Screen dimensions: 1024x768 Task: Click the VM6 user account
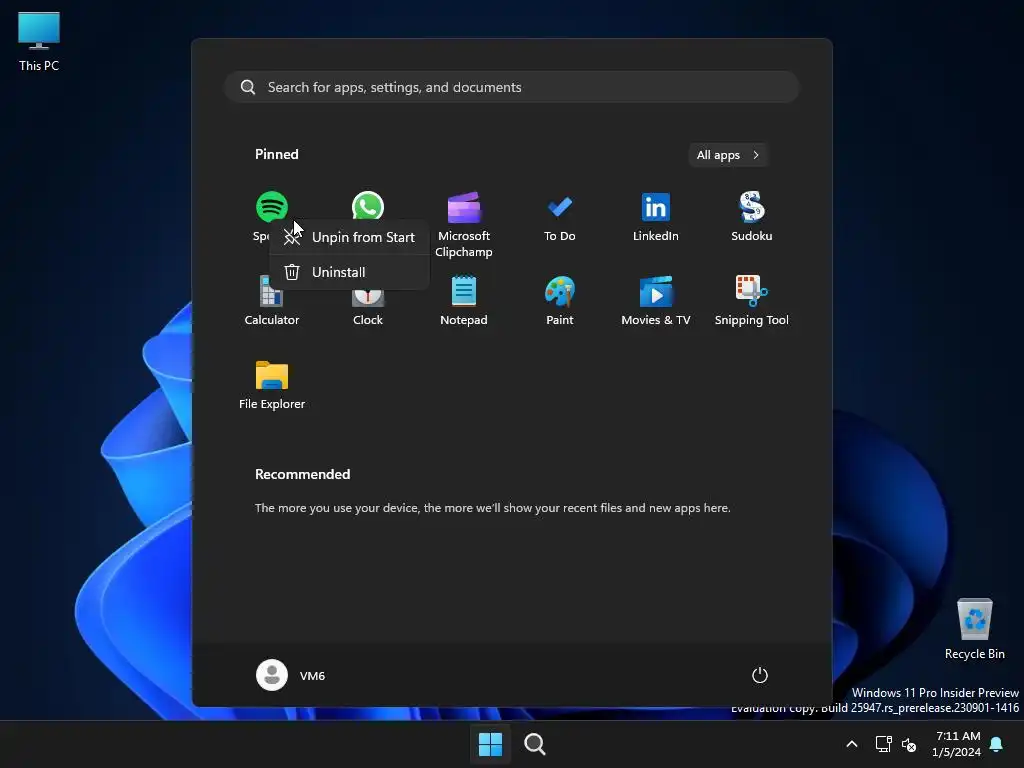point(291,675)
